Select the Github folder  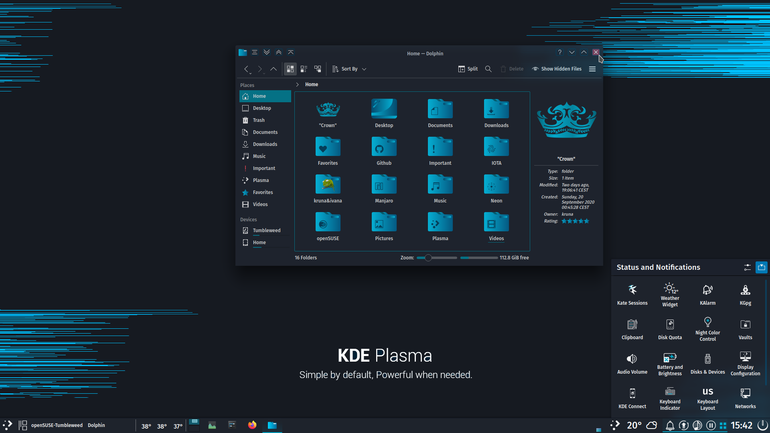coord(384,151)
